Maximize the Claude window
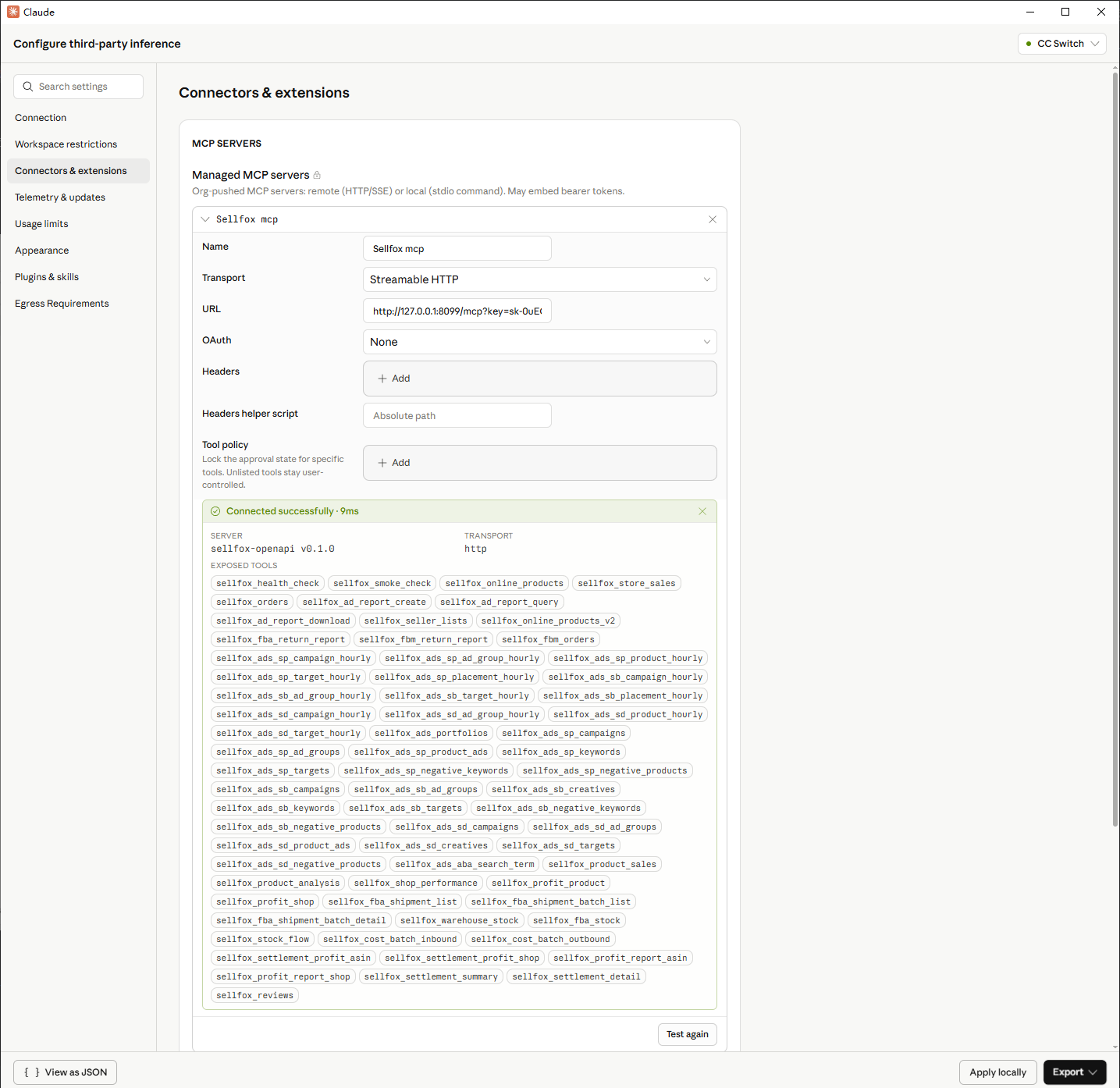 (1065, 12)
